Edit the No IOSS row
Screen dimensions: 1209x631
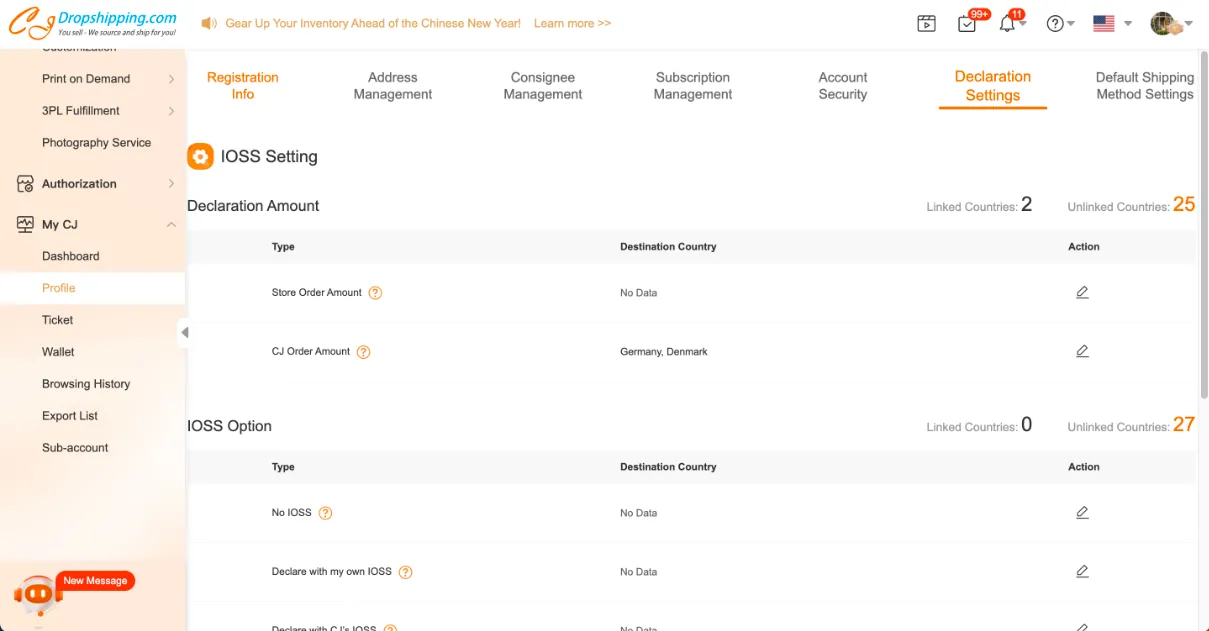1082,513
